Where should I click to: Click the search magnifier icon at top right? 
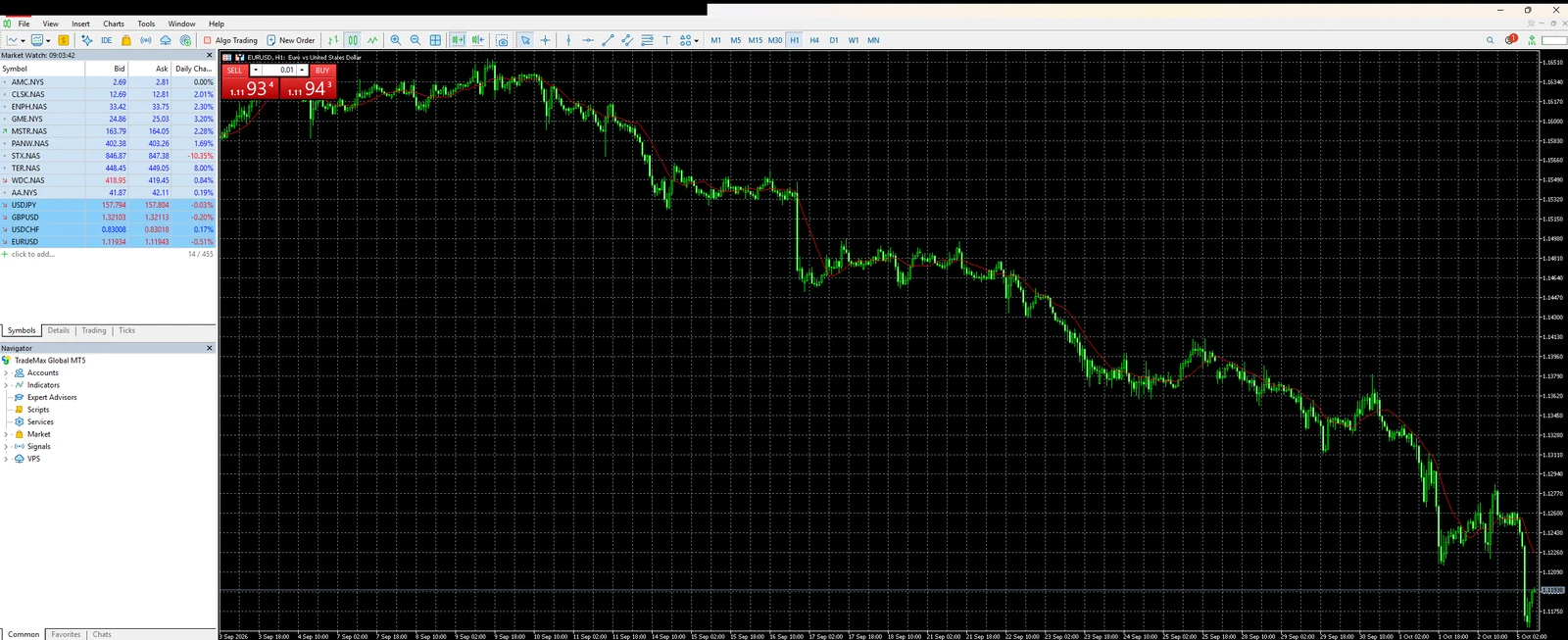(x=1490, y=40)
